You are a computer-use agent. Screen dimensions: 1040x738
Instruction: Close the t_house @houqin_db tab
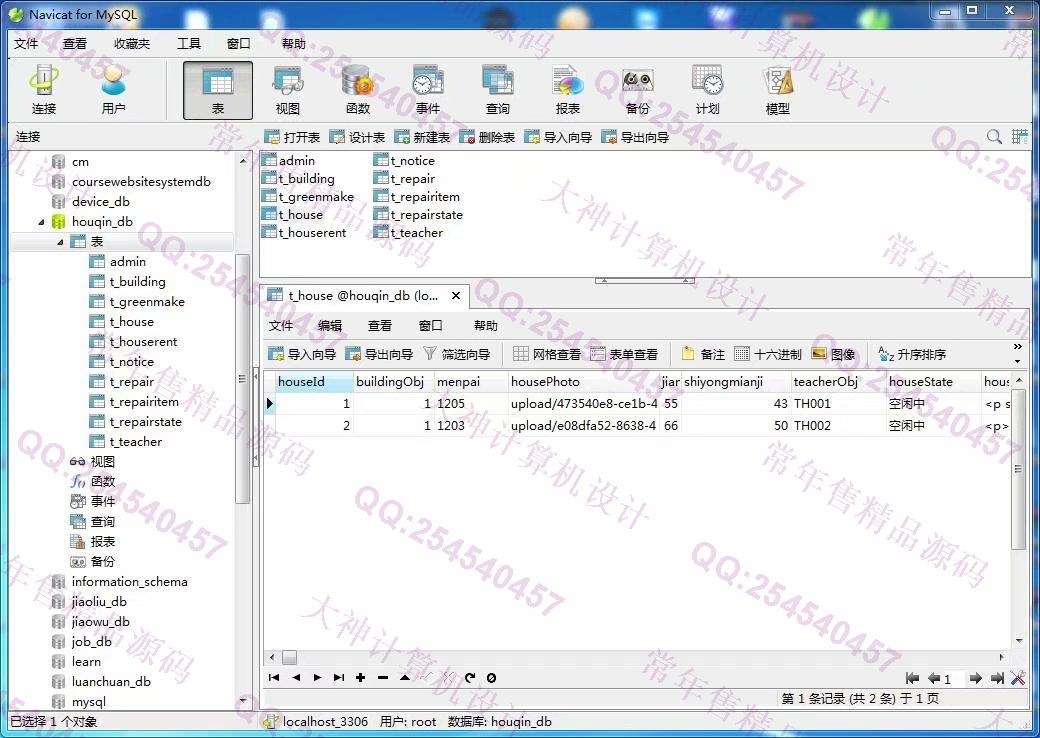coord(456,296)
